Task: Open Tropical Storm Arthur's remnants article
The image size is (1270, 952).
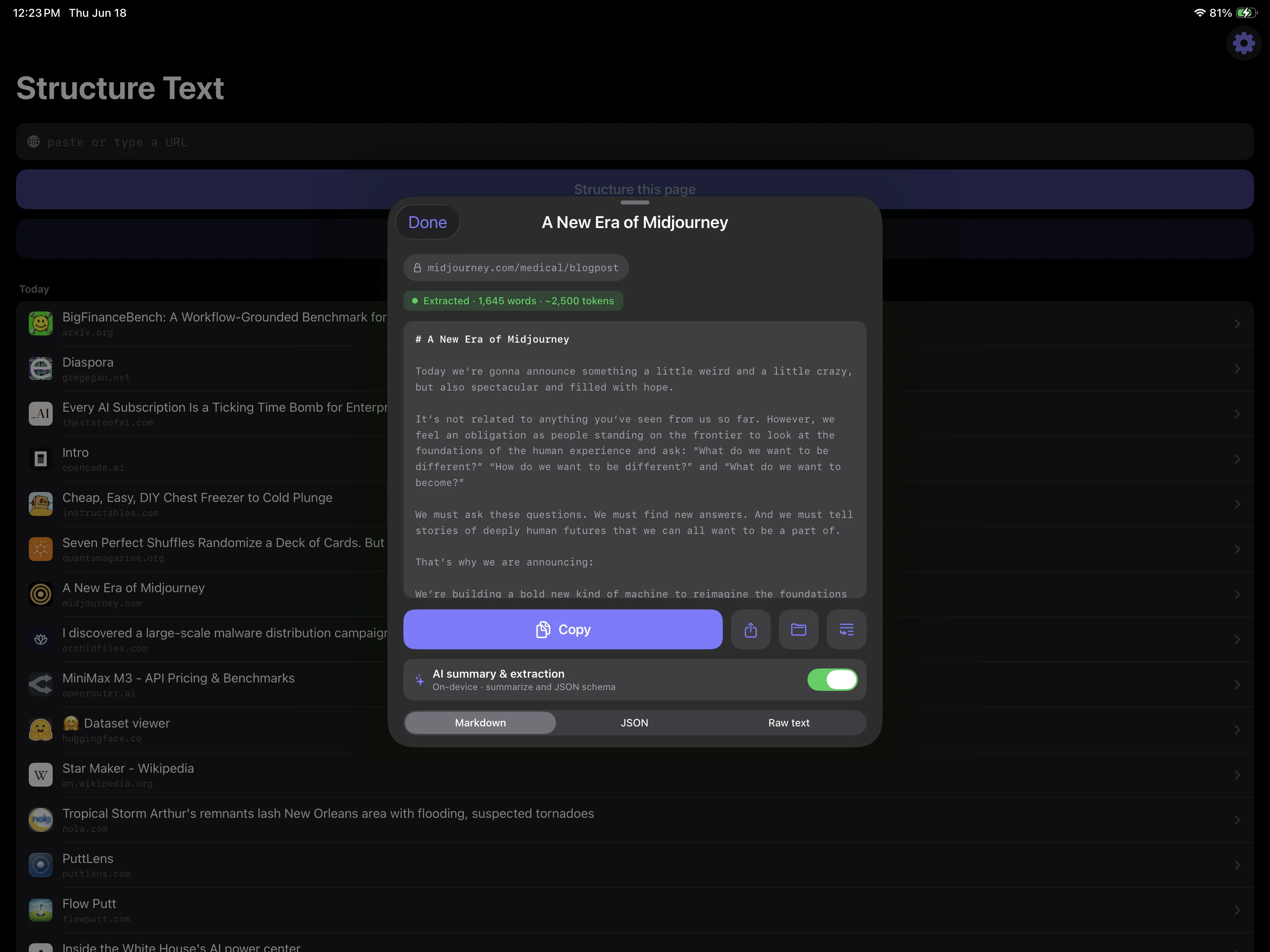Action: 635,820
